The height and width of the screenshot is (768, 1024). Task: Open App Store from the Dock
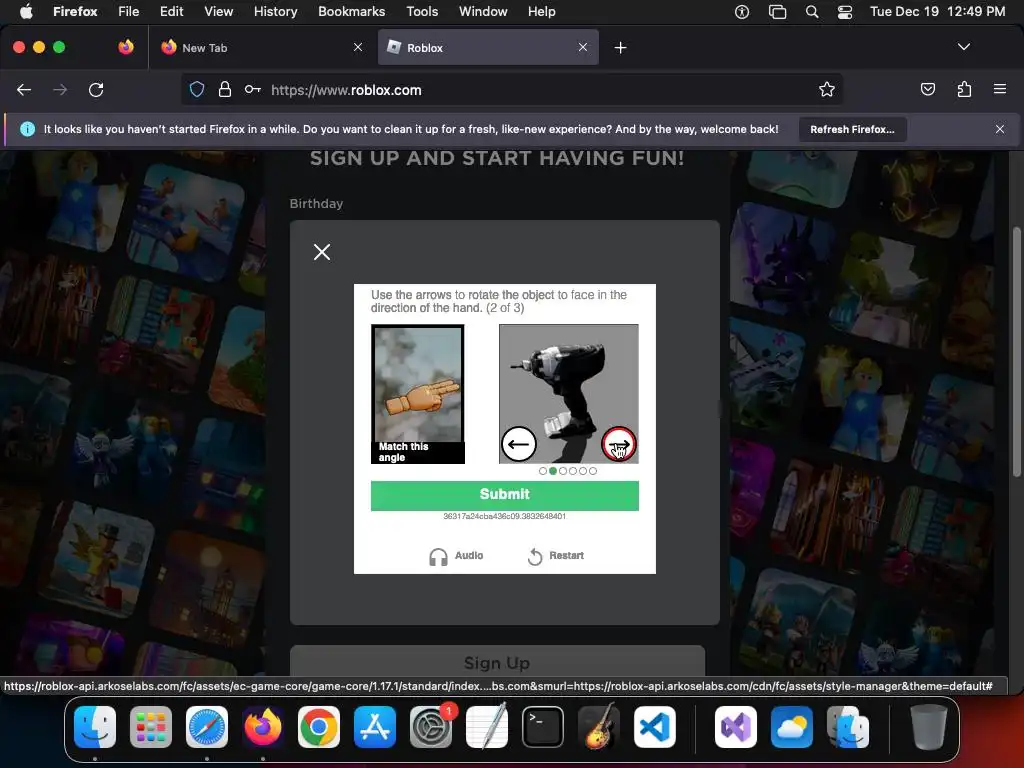click(x=375, y=727)
